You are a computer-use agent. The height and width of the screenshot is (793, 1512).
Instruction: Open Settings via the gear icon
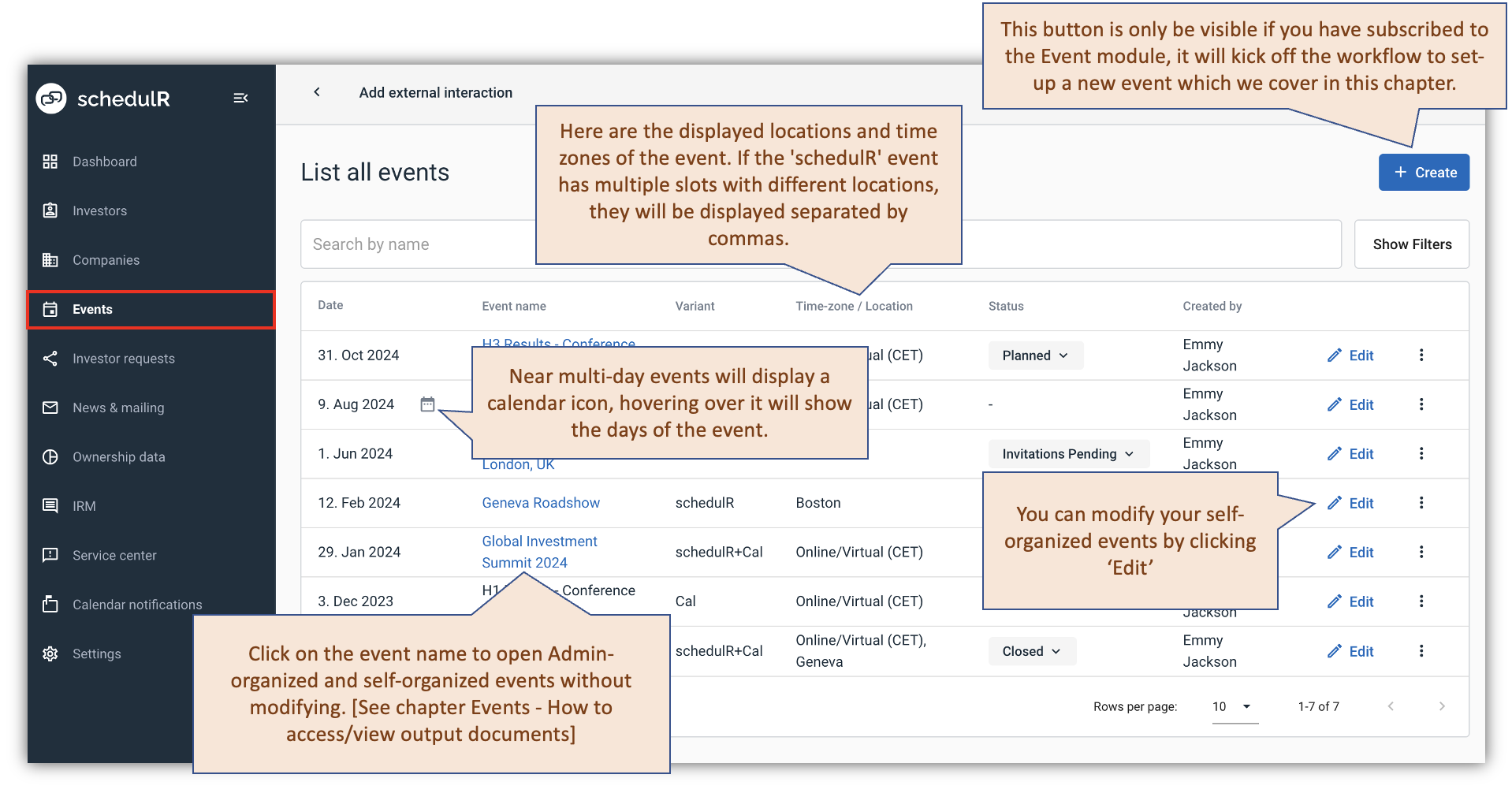[96, 653]
